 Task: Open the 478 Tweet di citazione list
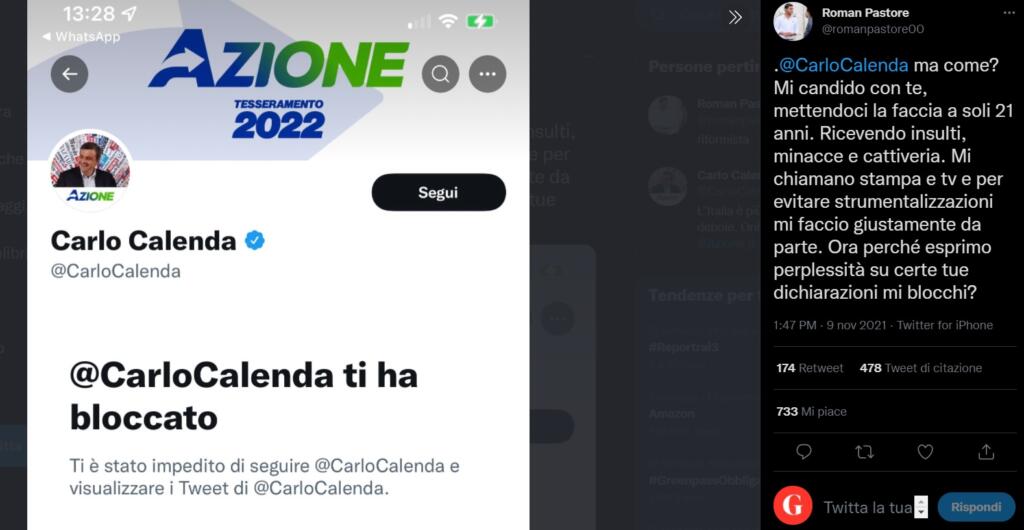pos(921,368)
